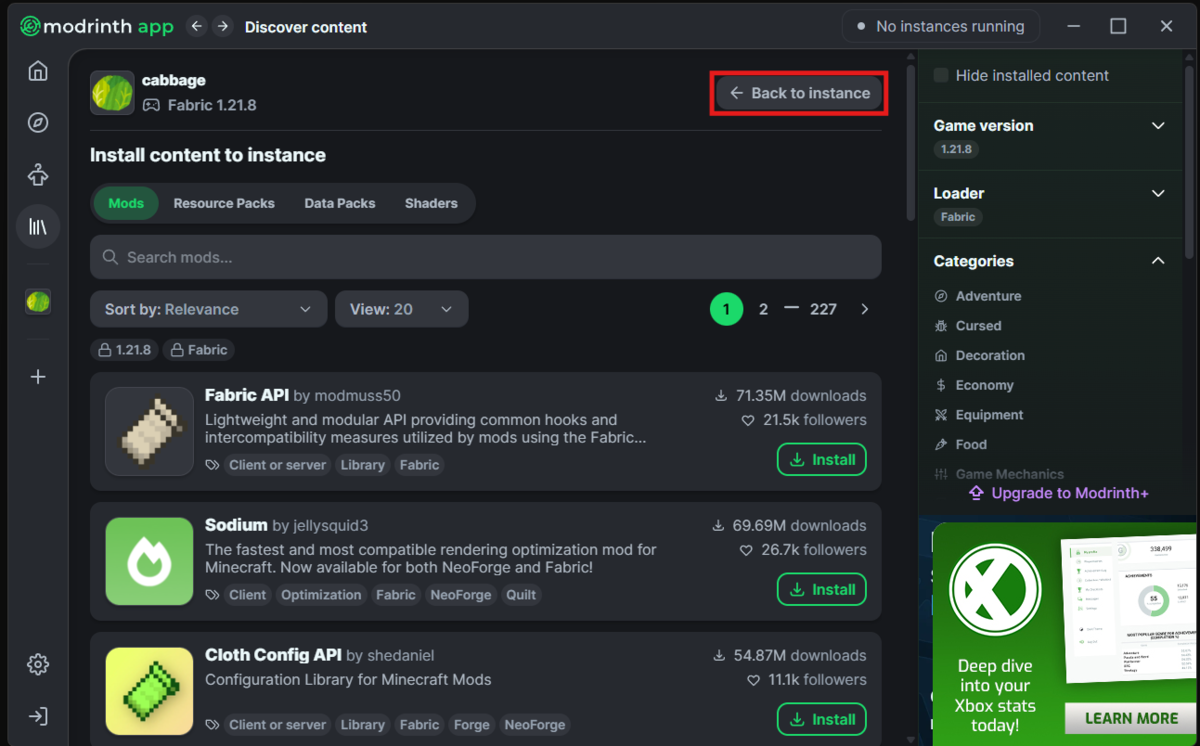
Task: Click the sign-in icon at sidebar bottom
Action: coord(38,716)
